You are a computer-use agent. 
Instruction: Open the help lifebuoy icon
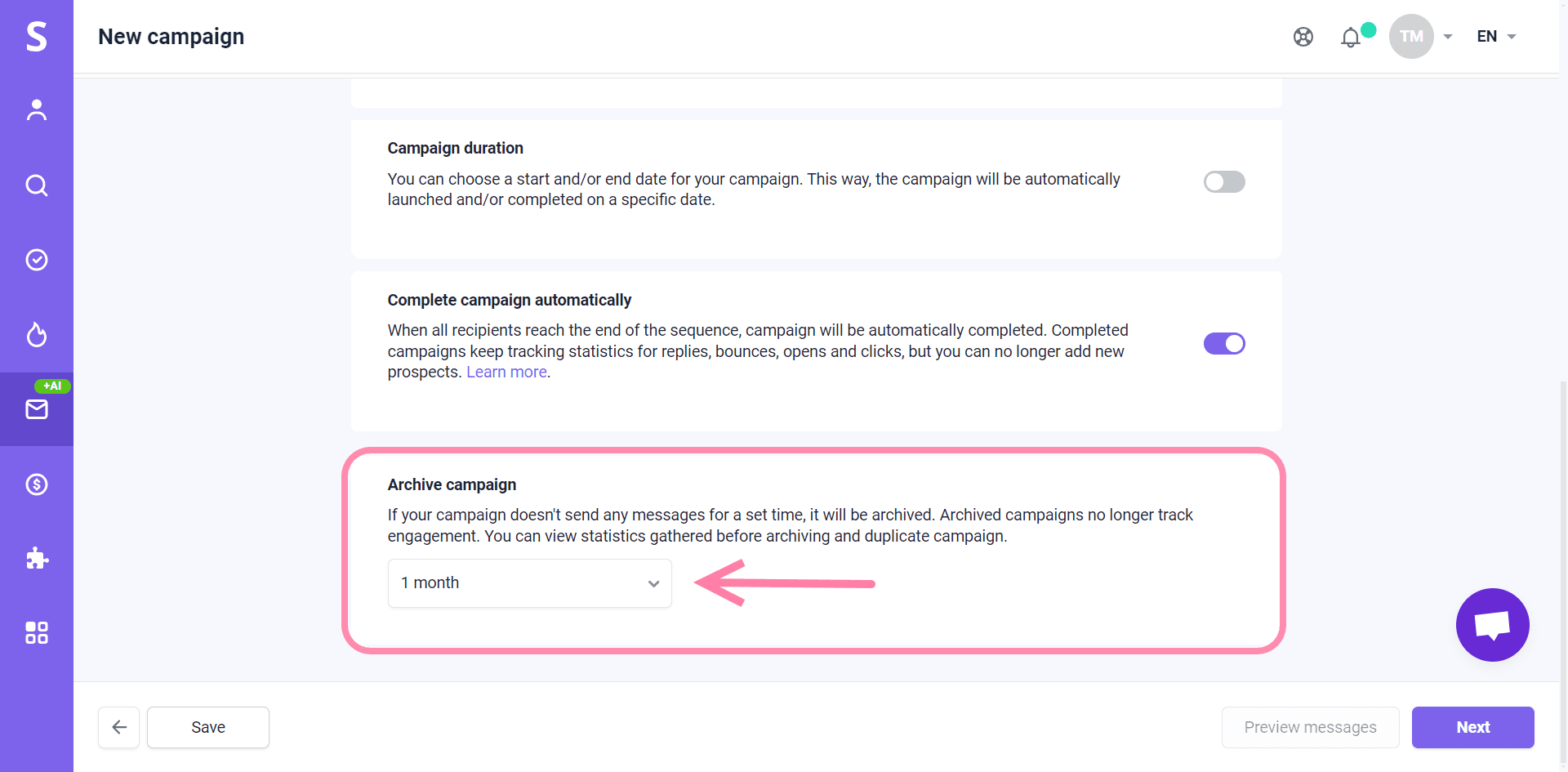[x=1303, y=37]
